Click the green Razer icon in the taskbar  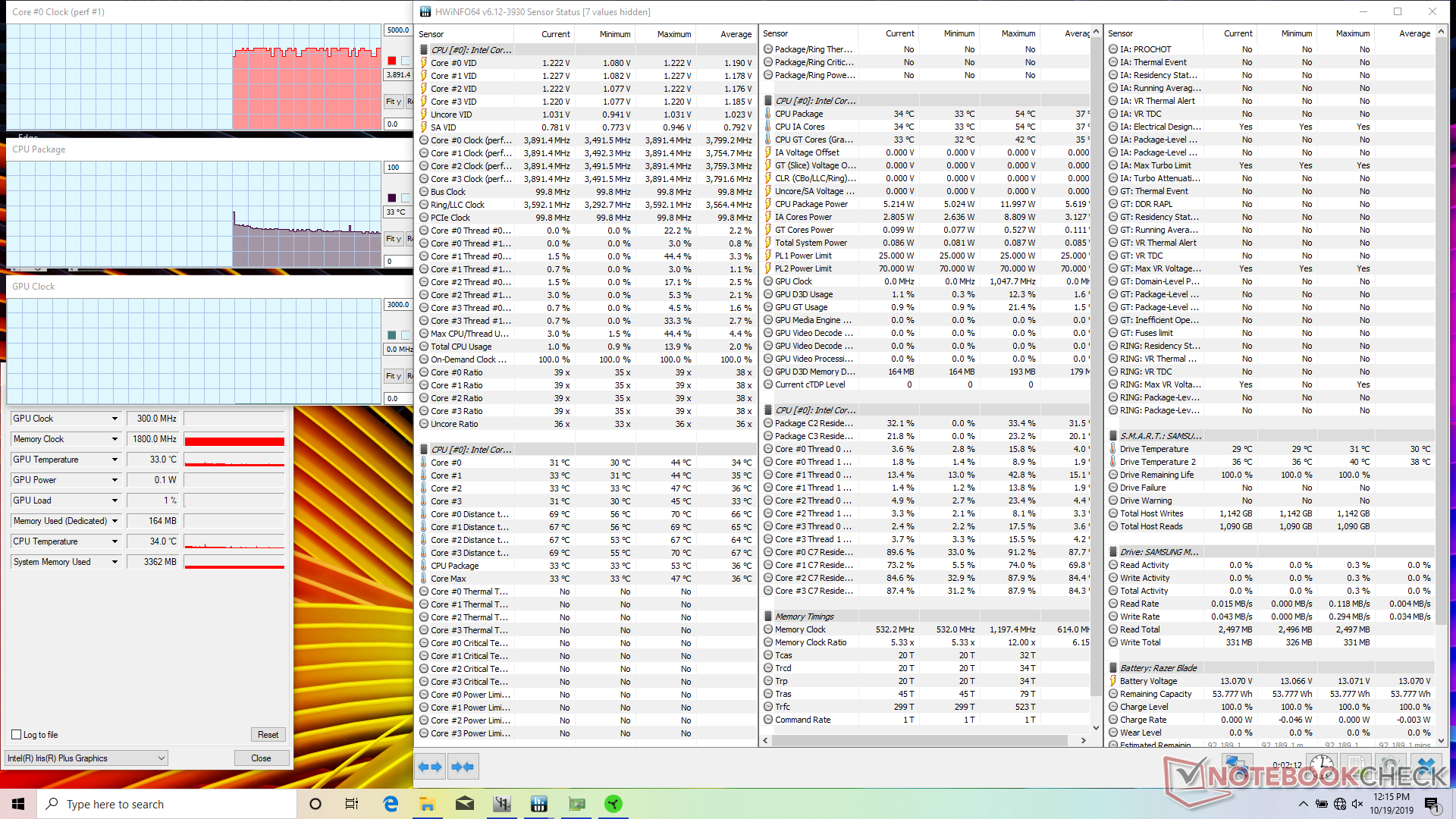[x=613, y=804]
